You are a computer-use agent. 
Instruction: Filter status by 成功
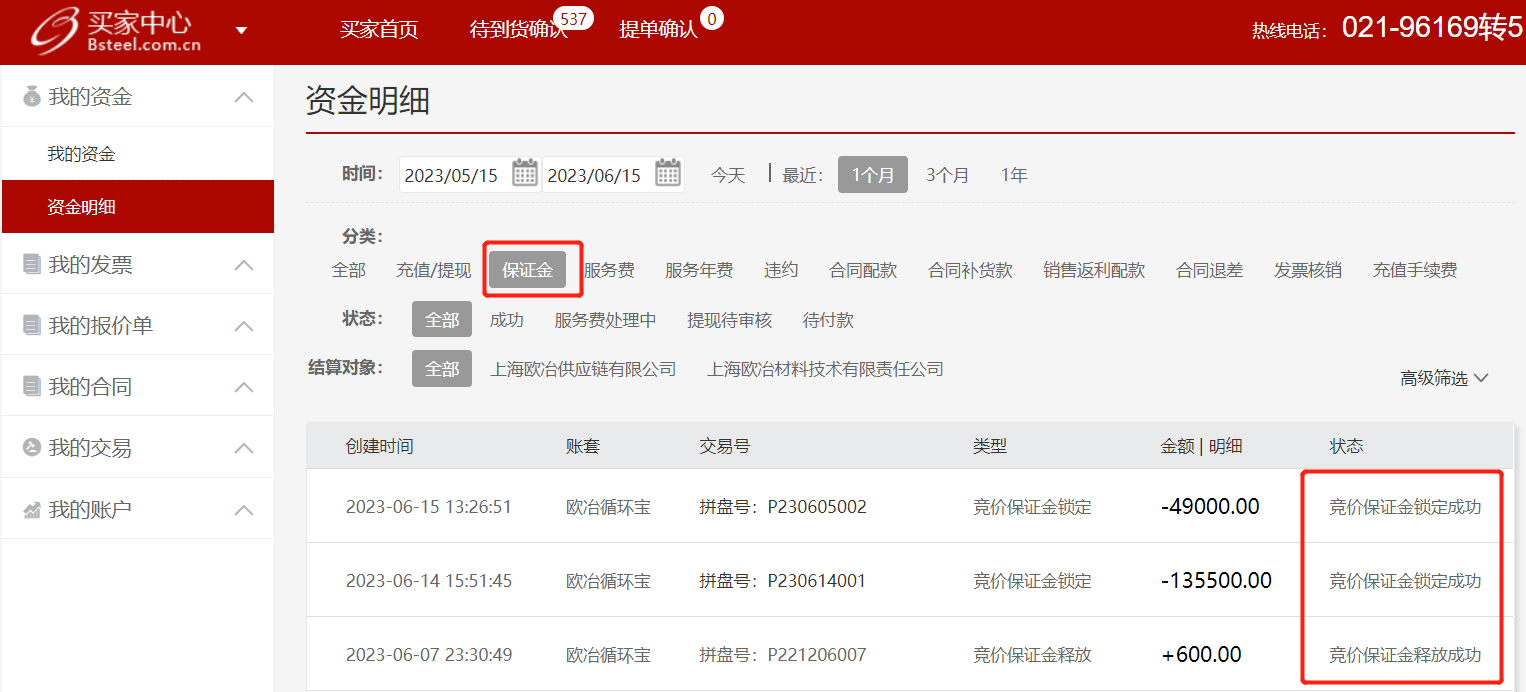tap(506, 320)
